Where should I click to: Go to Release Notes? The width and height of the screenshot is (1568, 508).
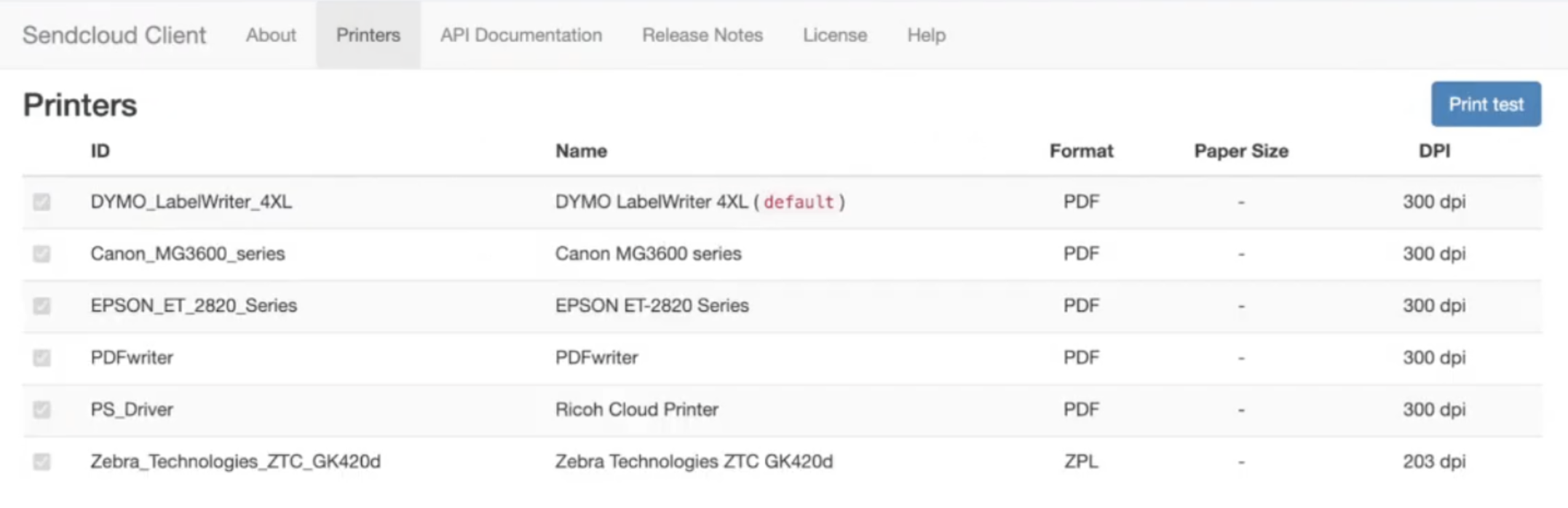(702, 35)
